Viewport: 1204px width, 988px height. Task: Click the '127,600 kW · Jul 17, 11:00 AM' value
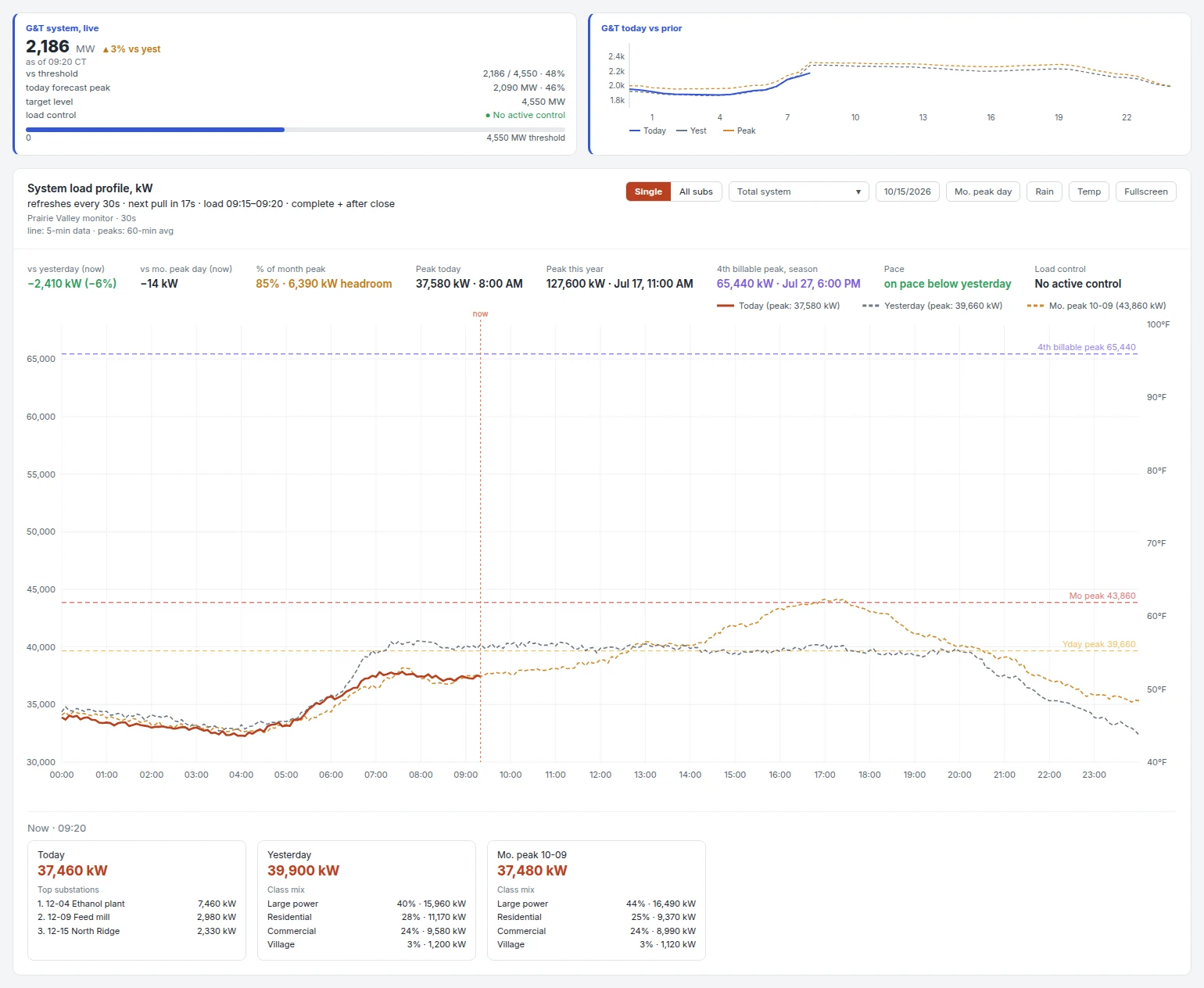[x=620, y=284]
